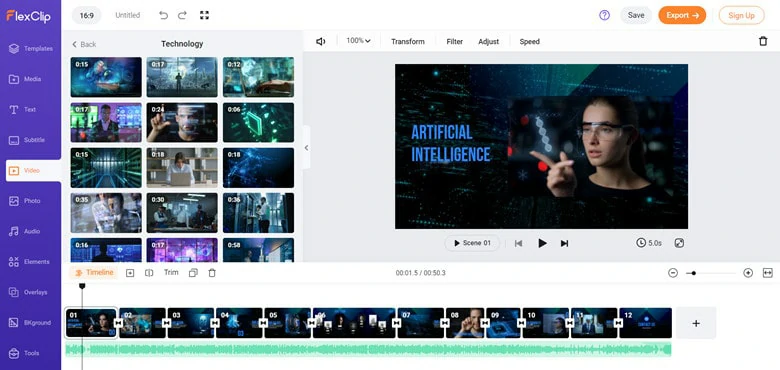Open the Filter option
Screen dimensions: 780x370
click(x=455, y=42)
